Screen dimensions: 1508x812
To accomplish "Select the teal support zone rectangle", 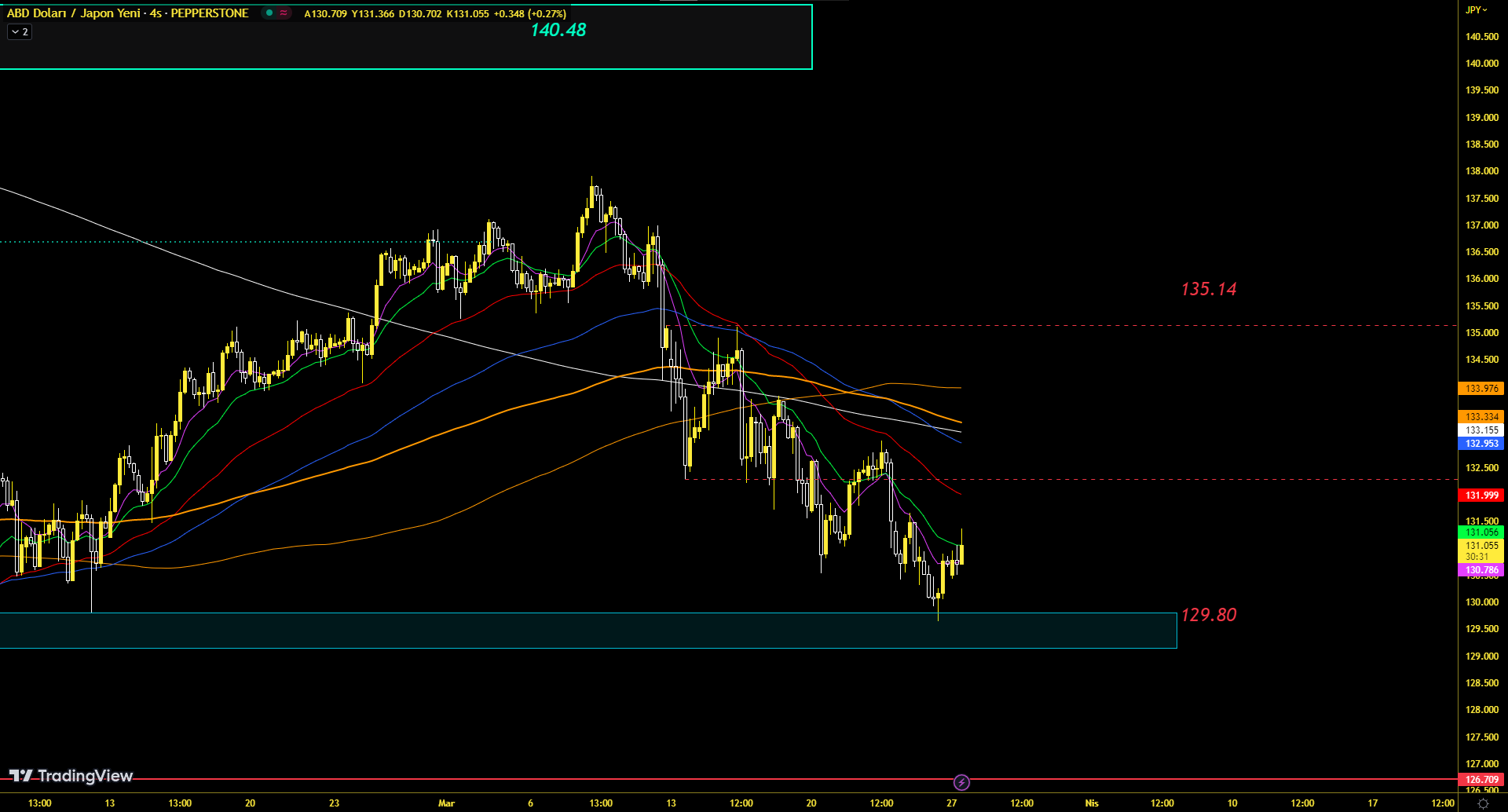I will [587, 631].
